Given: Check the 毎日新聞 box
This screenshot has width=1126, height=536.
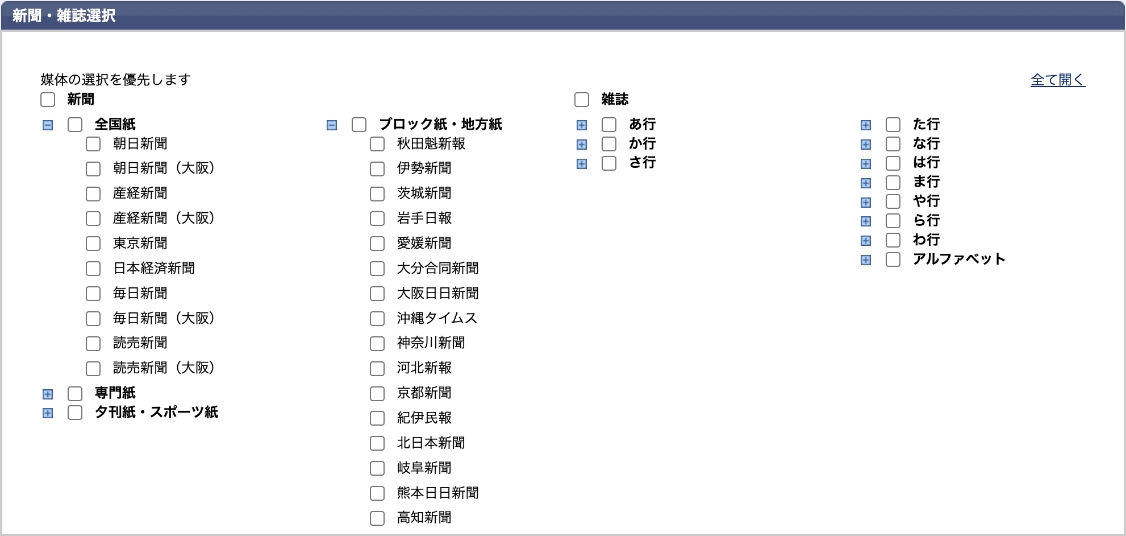Looking at the screenshot, I should [x=93, y=293].
